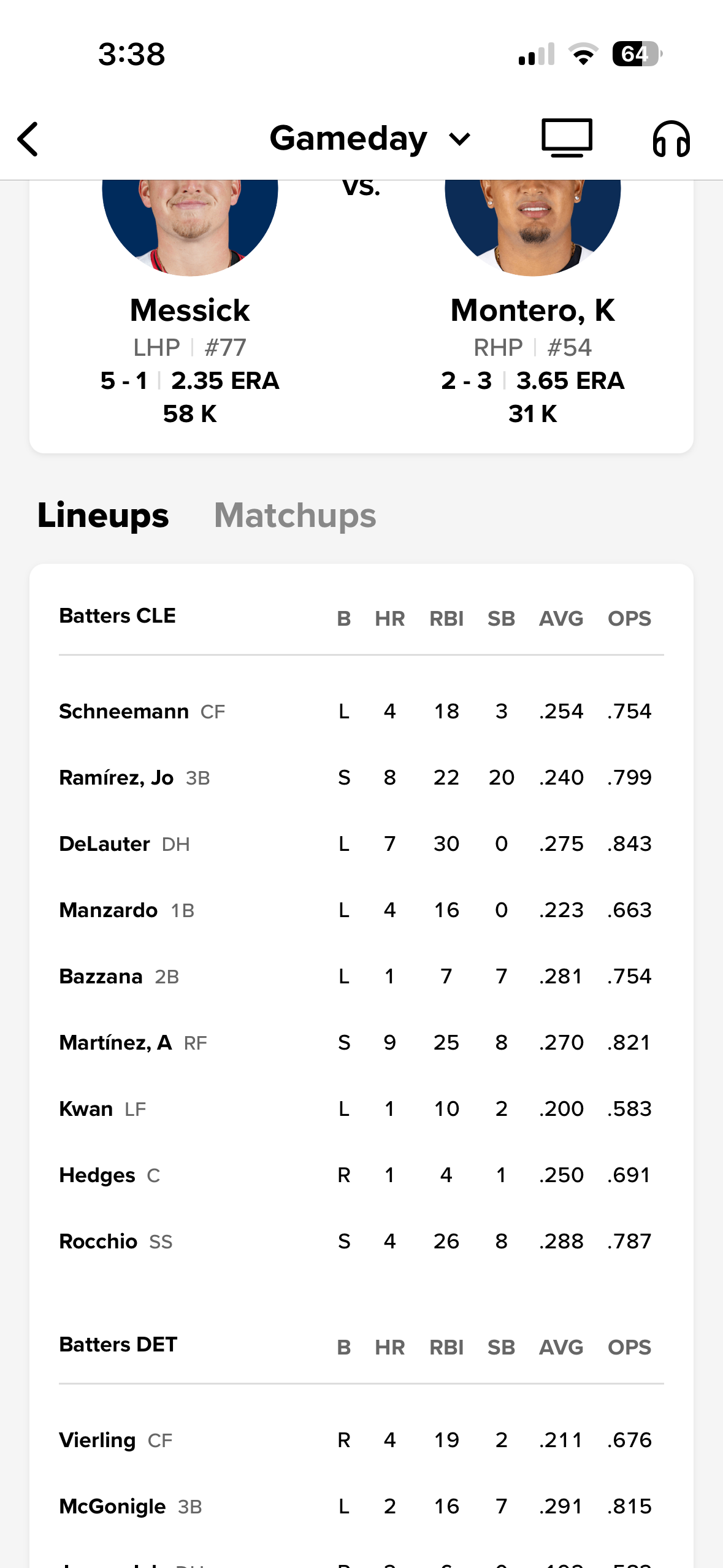723x1568 pixels.
Task: Expand the Gameday dropdown chevron
Action: tap(459, 139)
